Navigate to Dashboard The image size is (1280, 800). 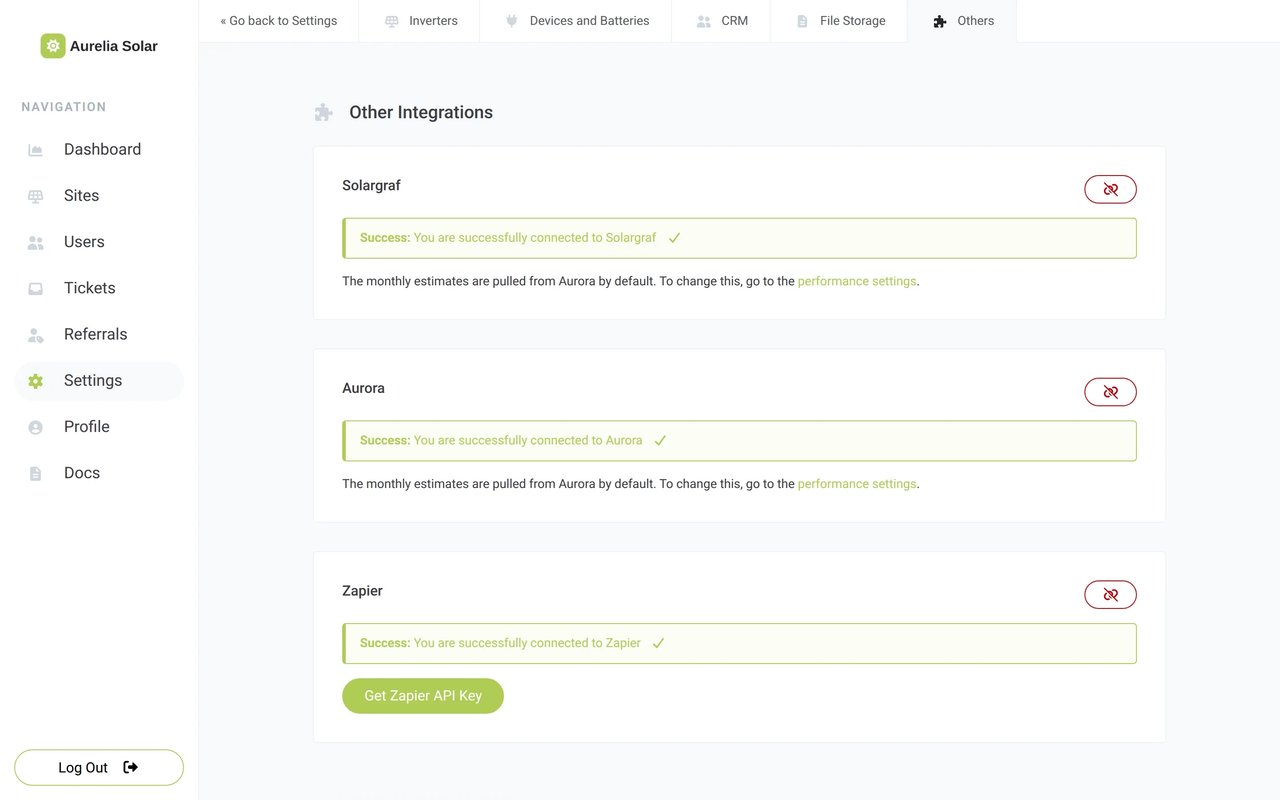click(99, 150)
